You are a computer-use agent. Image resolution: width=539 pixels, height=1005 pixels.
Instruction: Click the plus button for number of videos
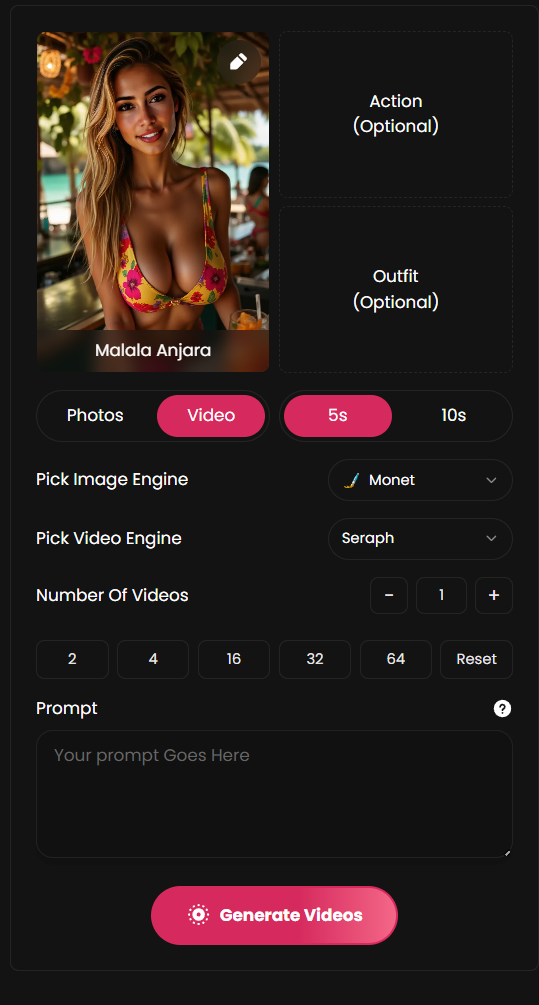pos(493,595)
